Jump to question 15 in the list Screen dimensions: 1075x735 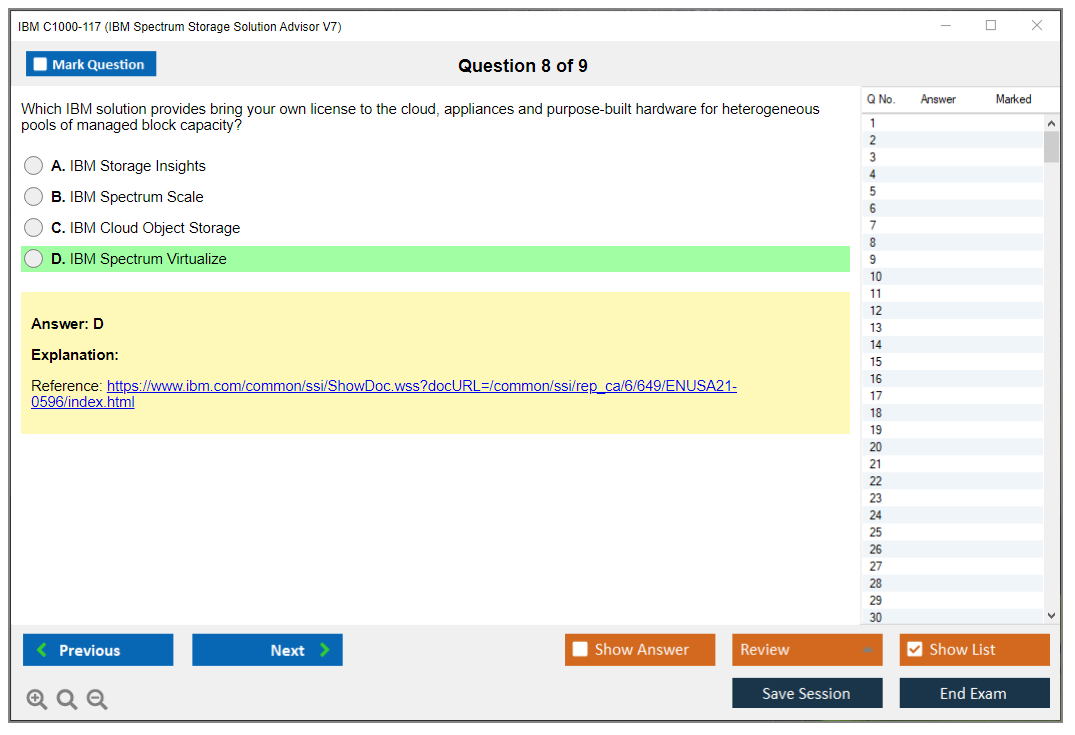pos(876,362)
